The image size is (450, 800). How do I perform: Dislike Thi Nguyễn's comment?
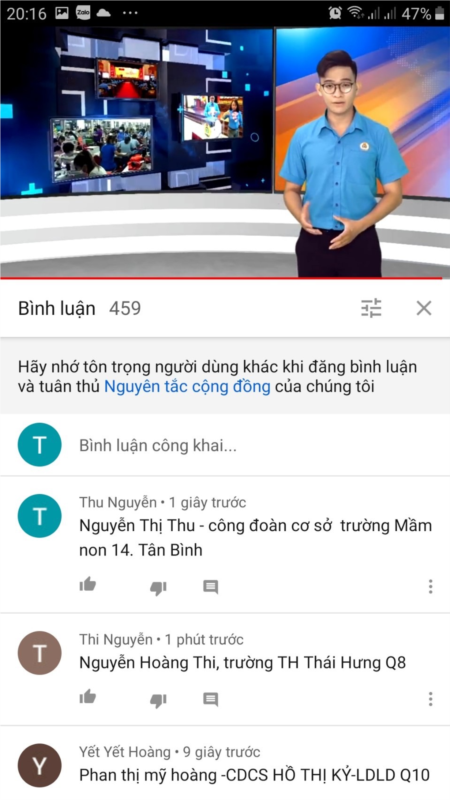[x=158, y=701]
